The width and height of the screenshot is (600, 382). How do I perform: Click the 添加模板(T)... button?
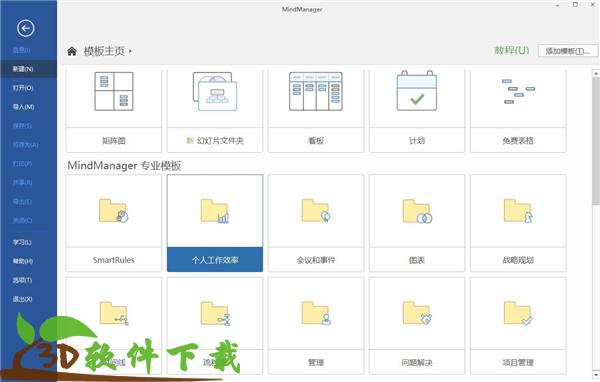tap(567, 51)
